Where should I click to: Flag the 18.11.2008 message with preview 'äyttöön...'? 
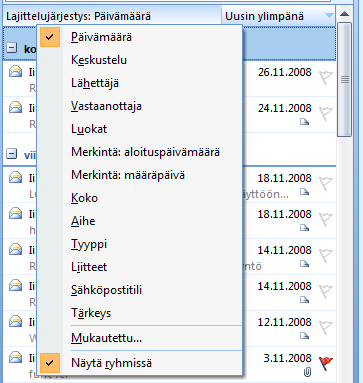pyautogui.click(x=326, y=184)
